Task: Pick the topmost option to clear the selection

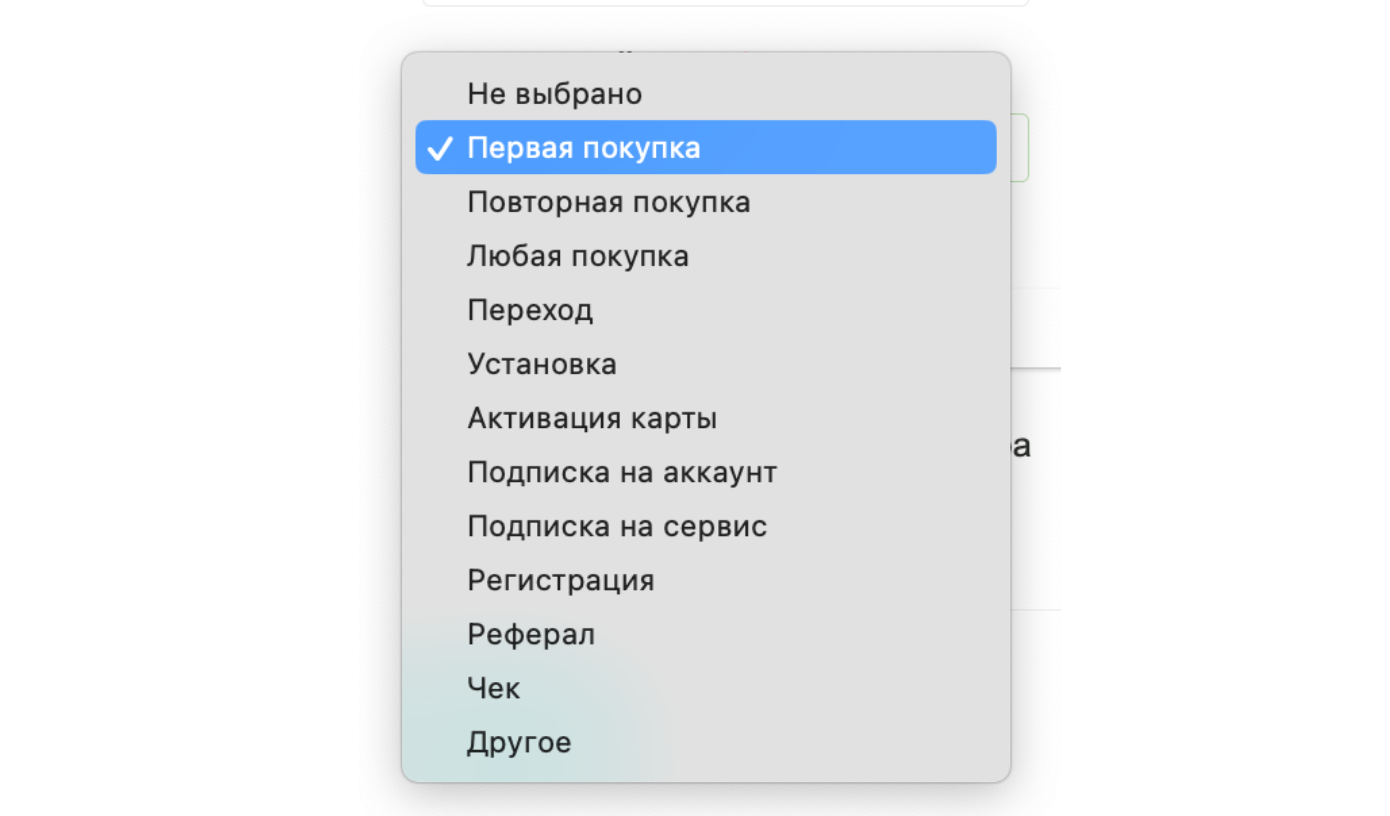Action: [x=554, y=94]
